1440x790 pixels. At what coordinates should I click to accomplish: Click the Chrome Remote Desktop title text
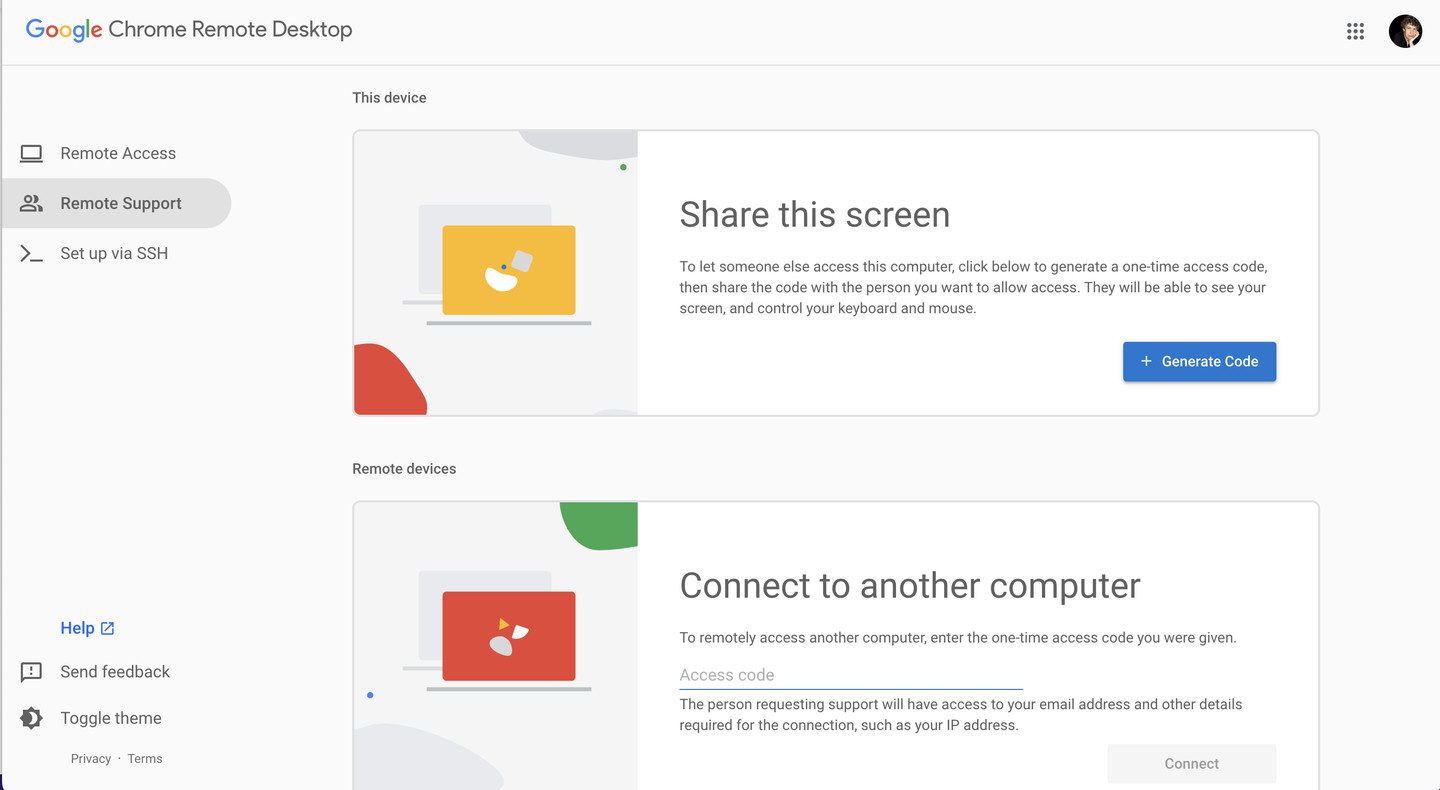click(230, 30)
